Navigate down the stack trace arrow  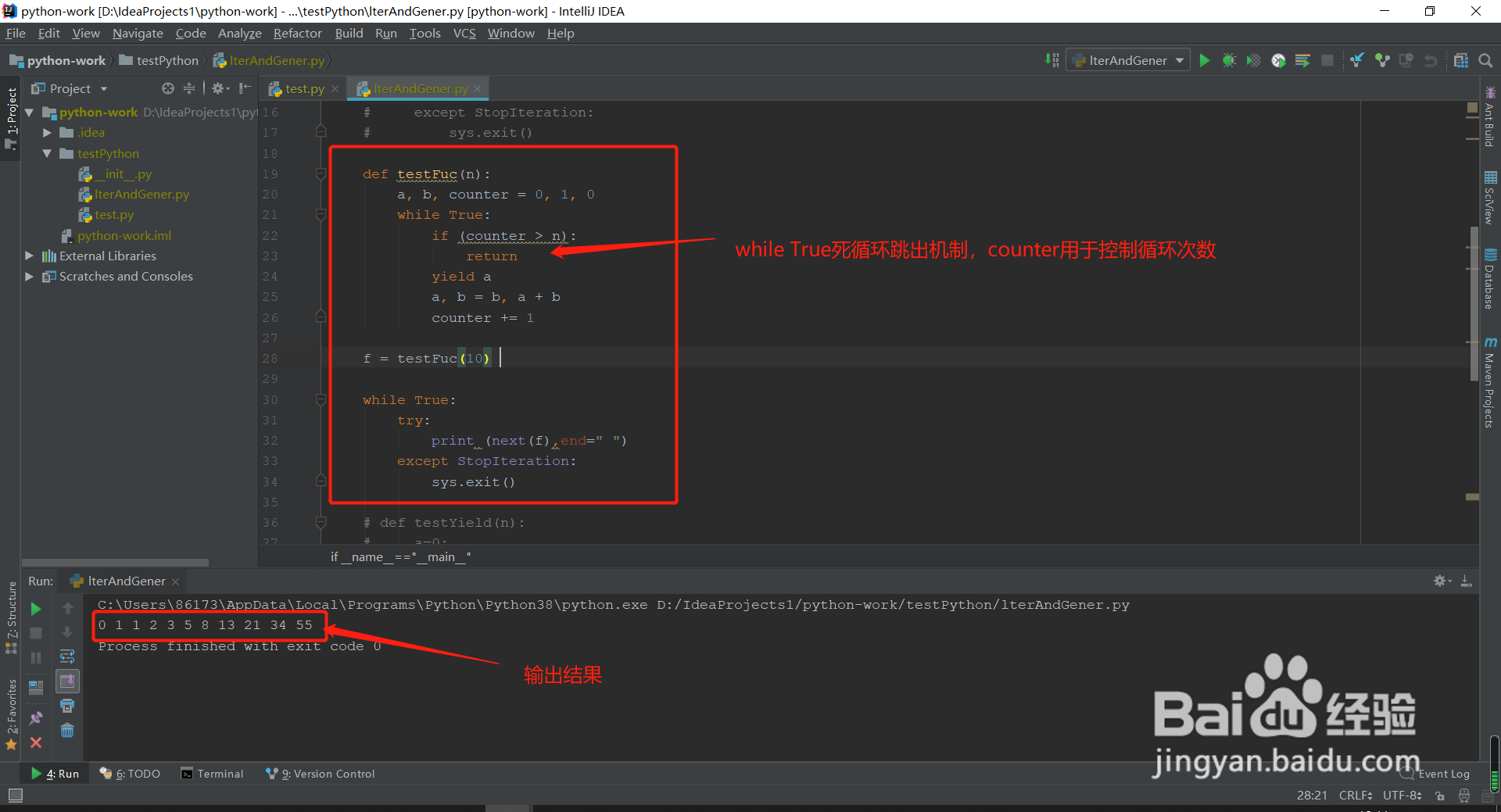point(67,632)
